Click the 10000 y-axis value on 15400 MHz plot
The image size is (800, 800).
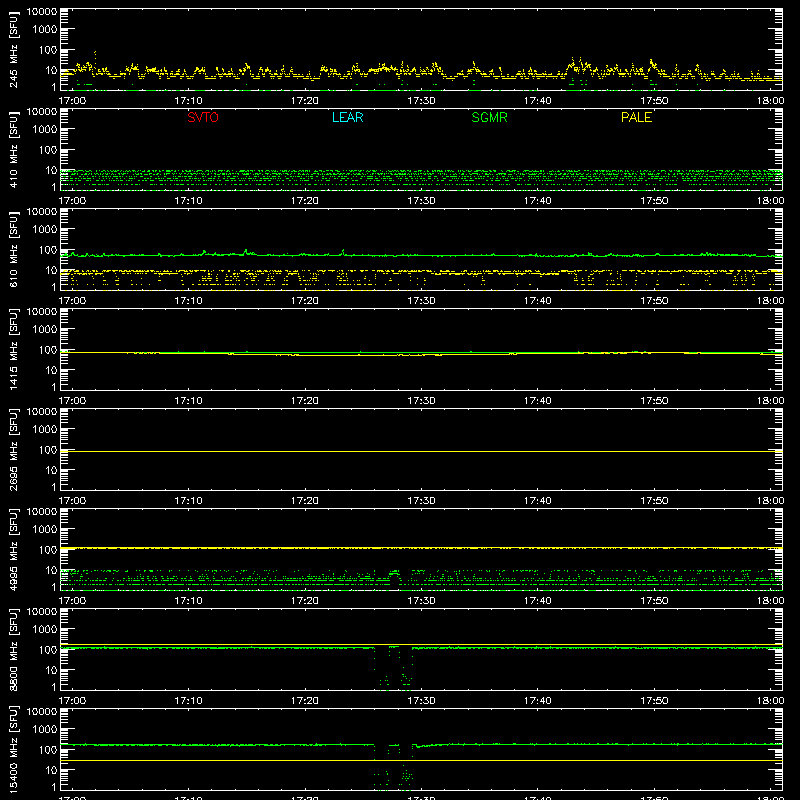coord(42,712)
